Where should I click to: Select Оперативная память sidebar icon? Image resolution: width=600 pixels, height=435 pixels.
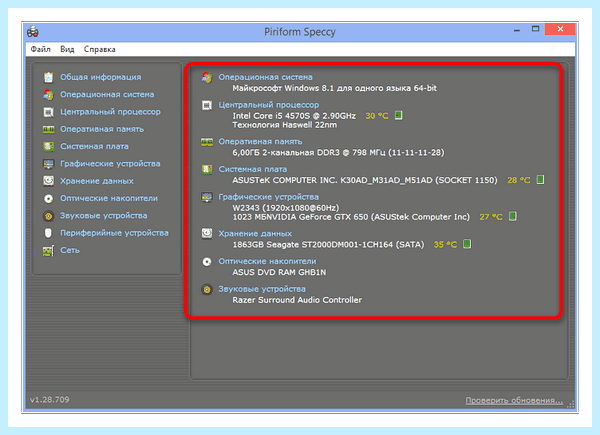pyautogui.click(x=48, y=129)
